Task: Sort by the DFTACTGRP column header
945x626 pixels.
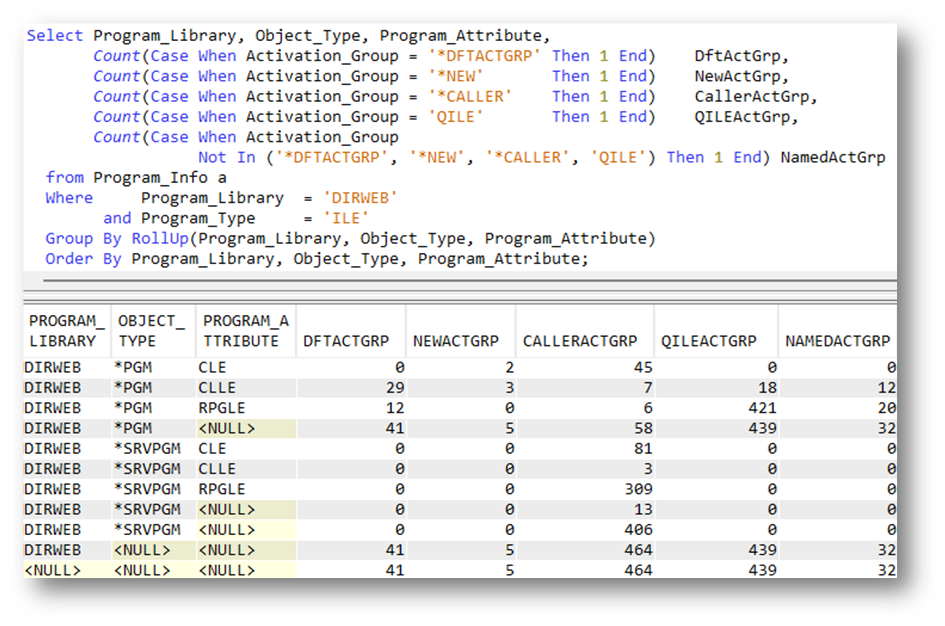Action: point(346,341)
